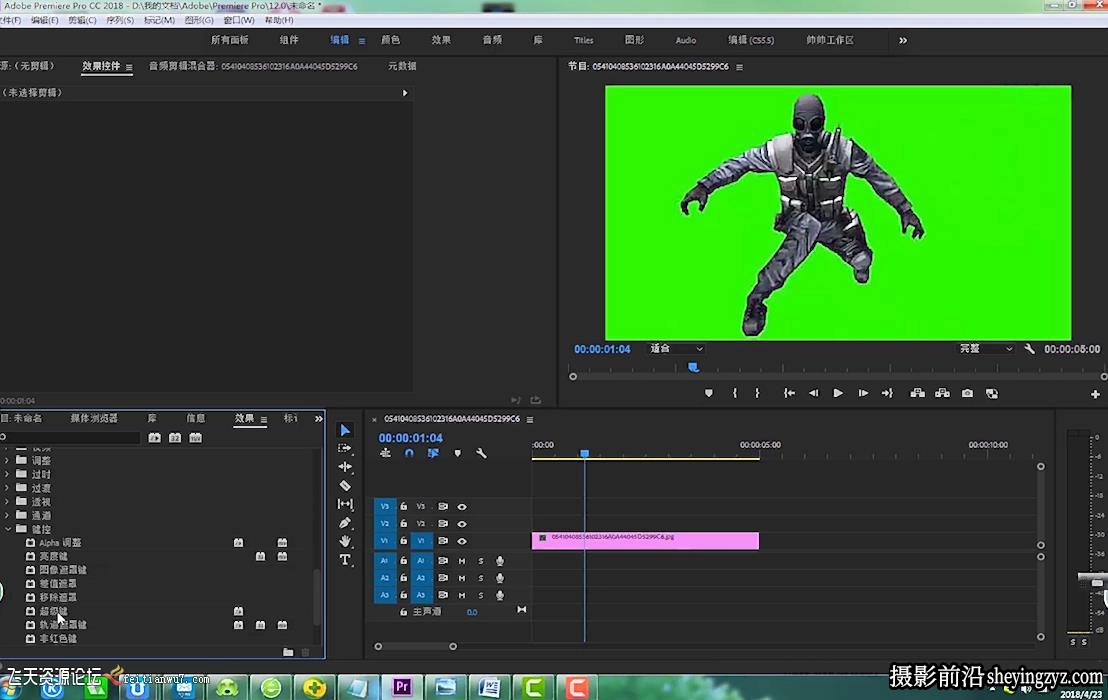
Task: Open comparison view button
Action: tap(992, 393)
